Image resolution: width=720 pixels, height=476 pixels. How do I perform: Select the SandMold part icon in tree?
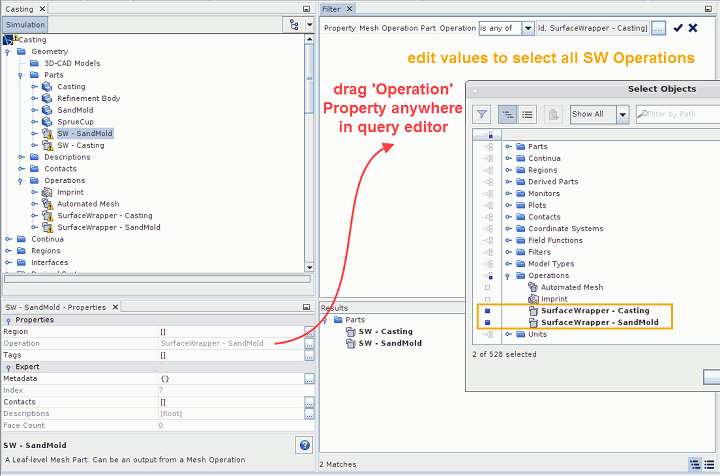pyautogui.click(x=47, y=110)
